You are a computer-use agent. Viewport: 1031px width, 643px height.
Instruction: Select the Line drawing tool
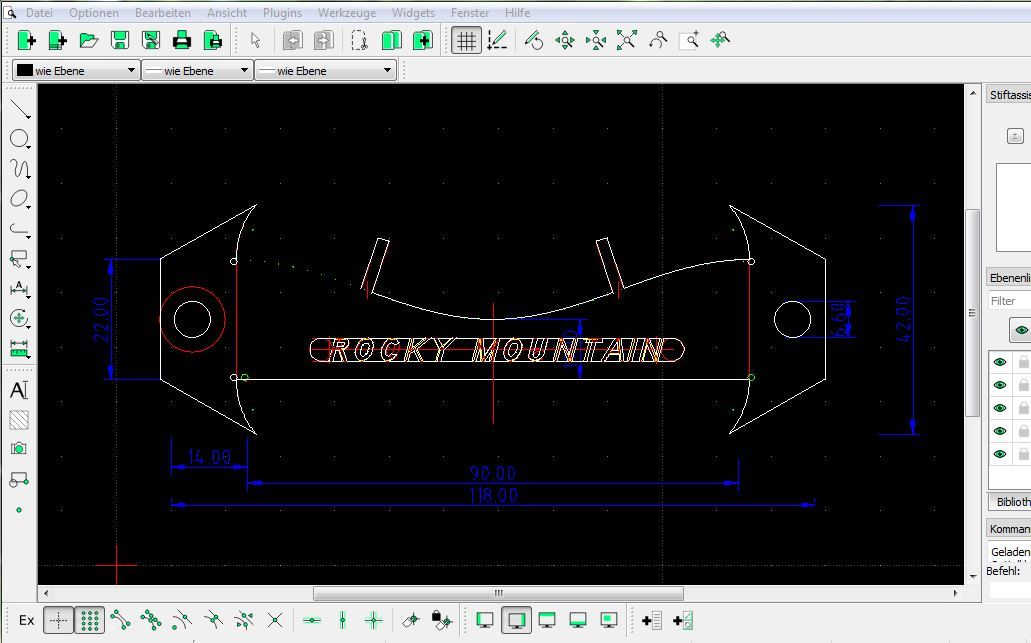19,109
